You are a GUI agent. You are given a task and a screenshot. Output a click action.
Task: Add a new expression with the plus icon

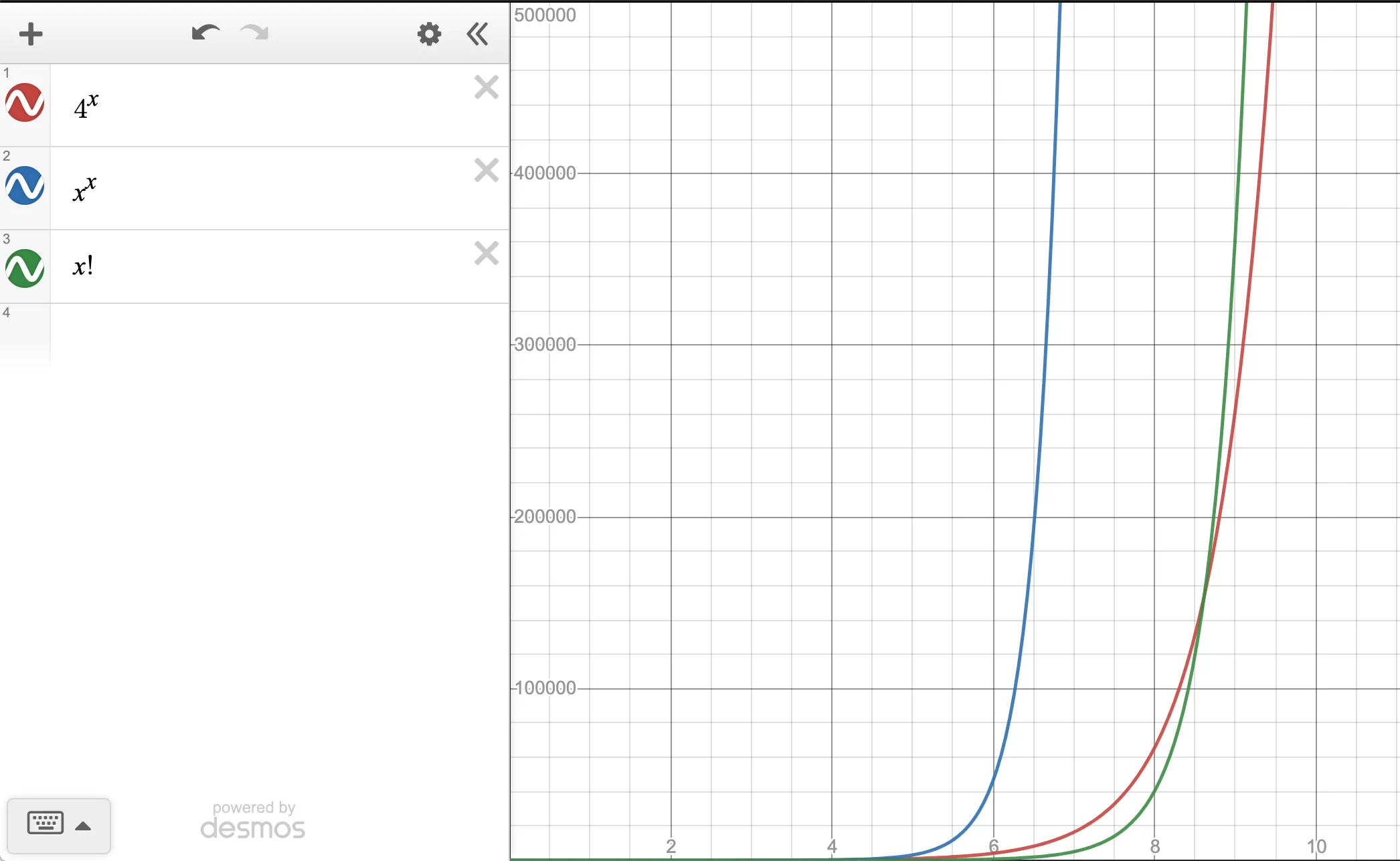coord(31,33)
